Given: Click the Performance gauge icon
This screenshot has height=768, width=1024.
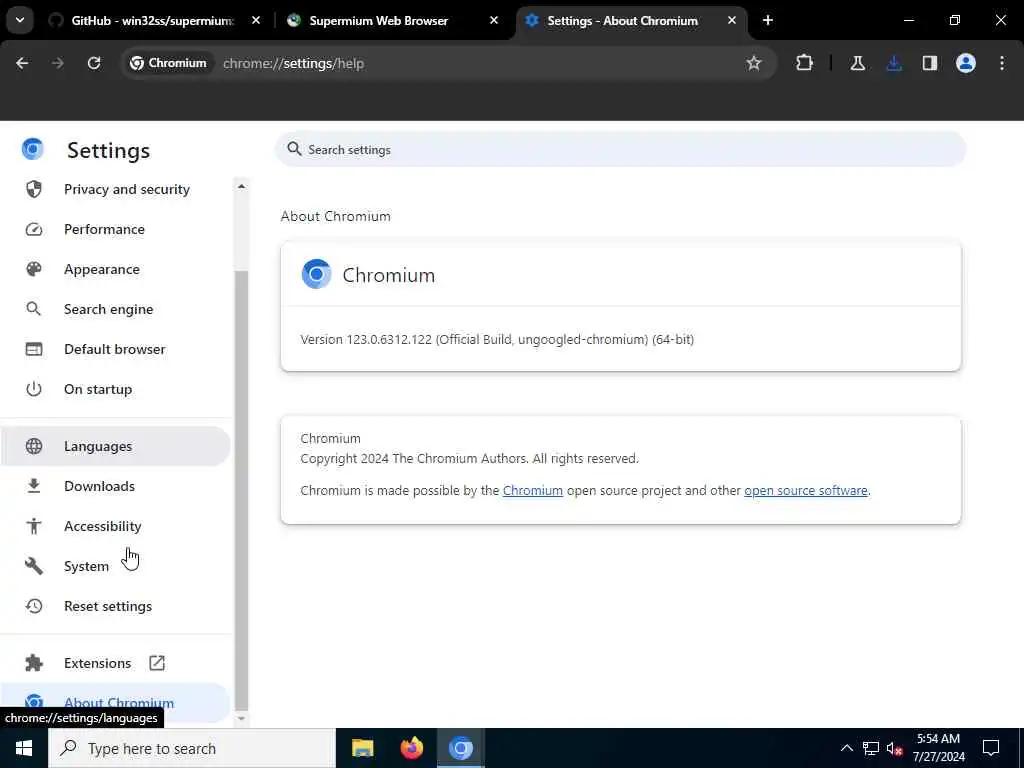Looking at the screenshot, I should [33, 229].
